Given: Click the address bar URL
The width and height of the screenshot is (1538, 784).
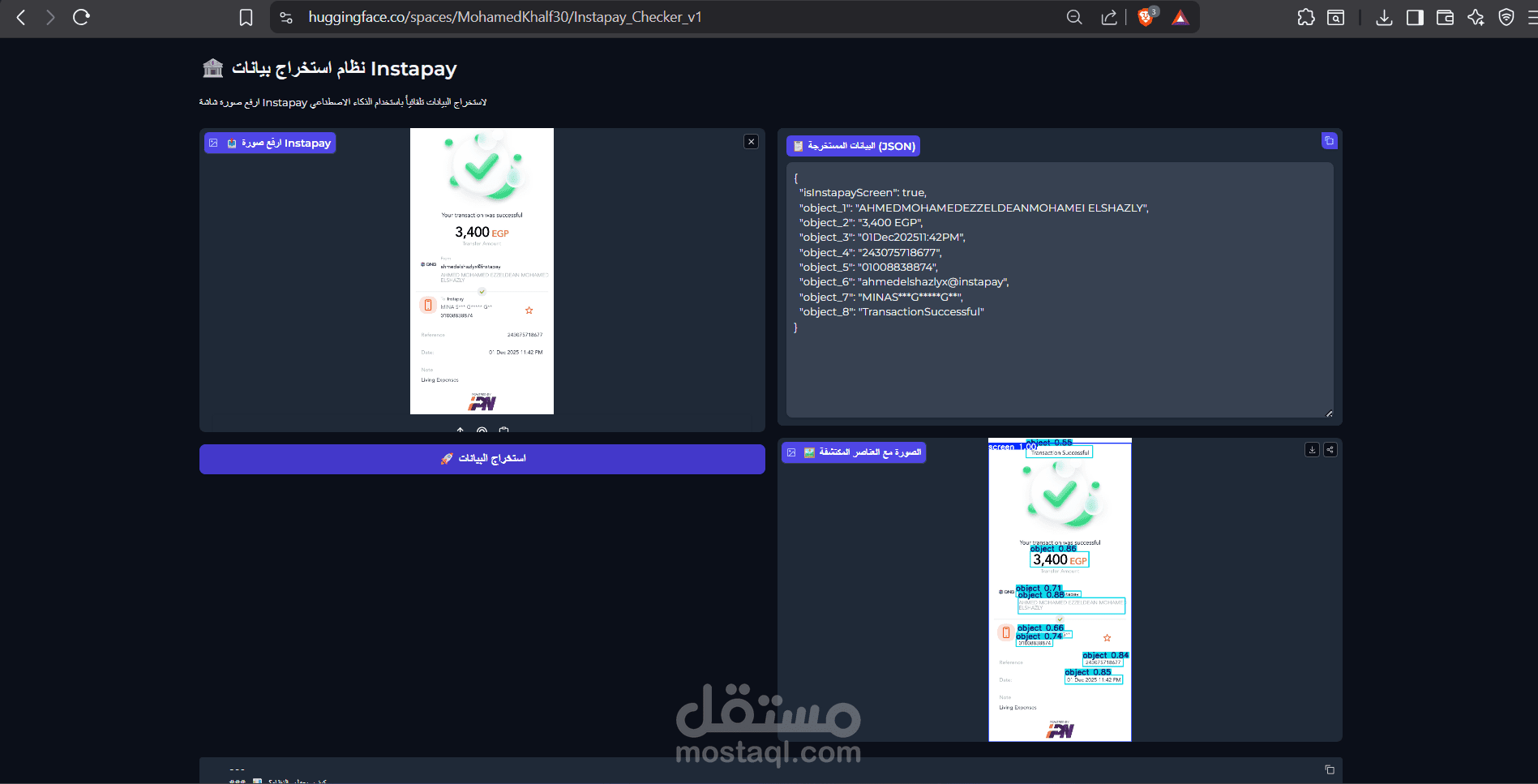Looking at the screenshot, I should [504, 17].
